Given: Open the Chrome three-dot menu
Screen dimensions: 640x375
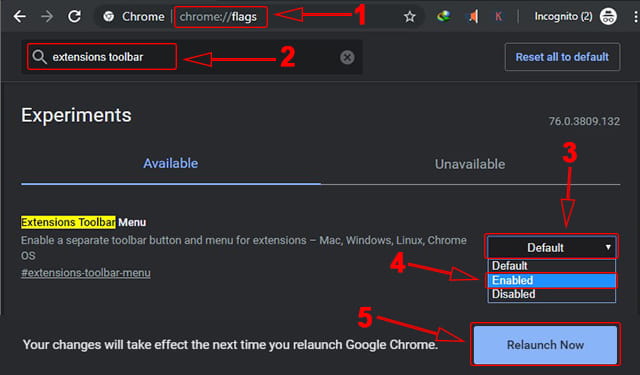Looking at the screenshot, I should coord(635,17).
